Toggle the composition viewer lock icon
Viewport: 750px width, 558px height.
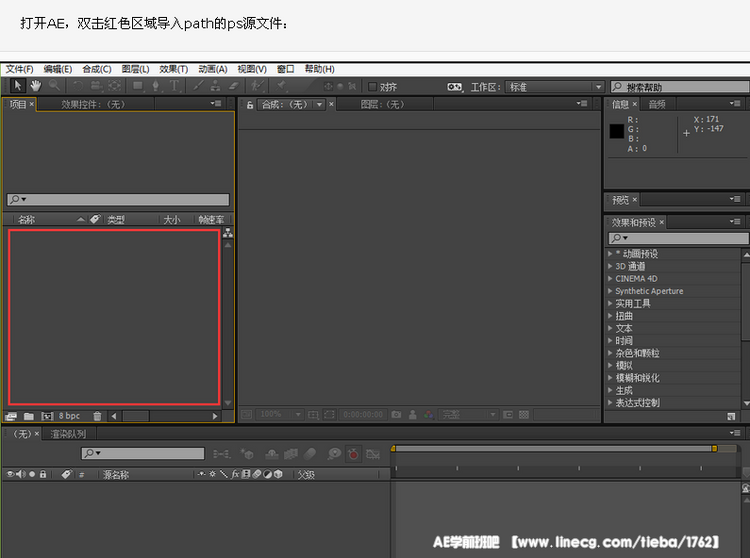[x=250, y=105]
